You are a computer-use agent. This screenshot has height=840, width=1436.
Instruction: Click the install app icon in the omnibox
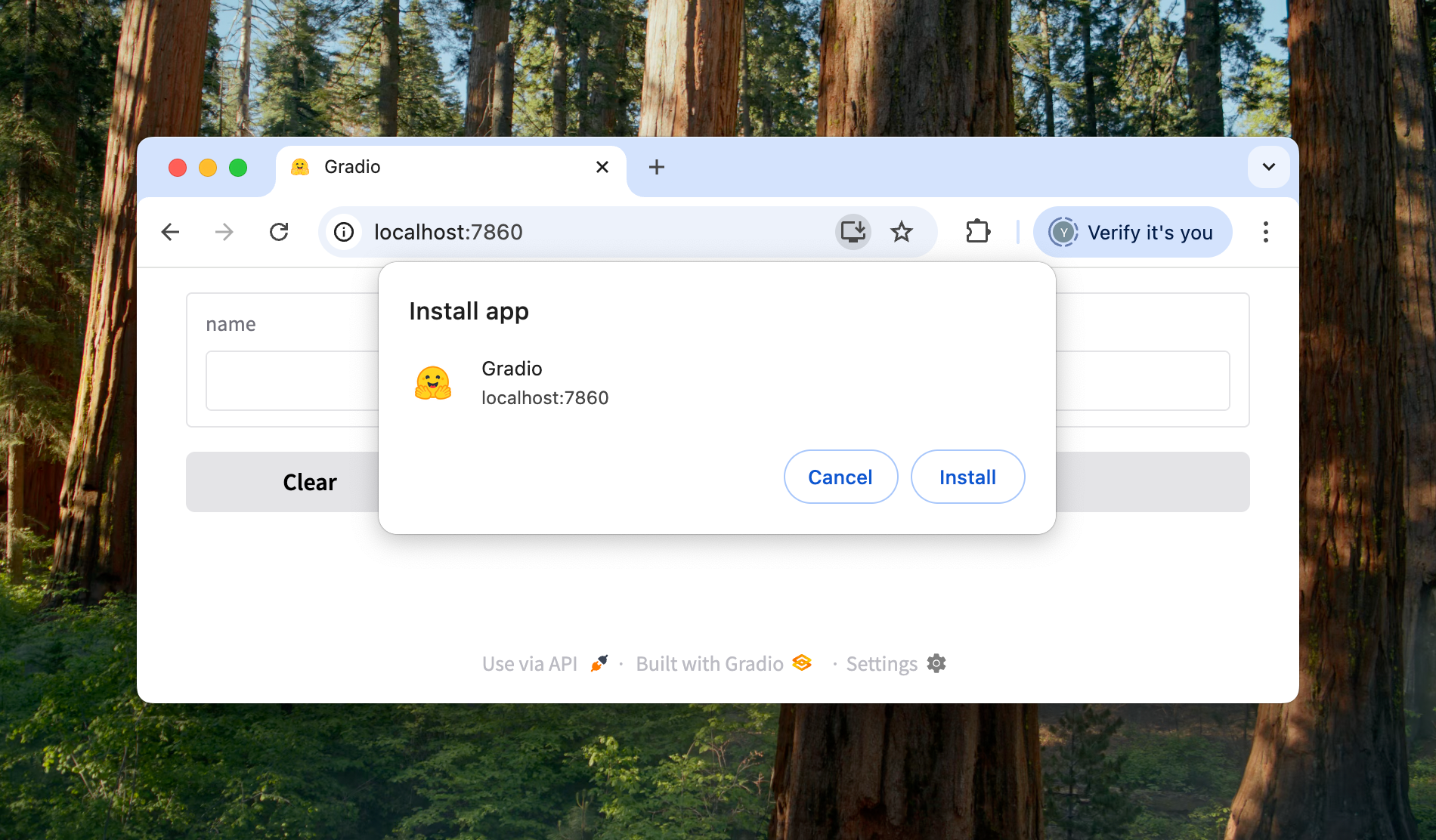pos(853,232)
